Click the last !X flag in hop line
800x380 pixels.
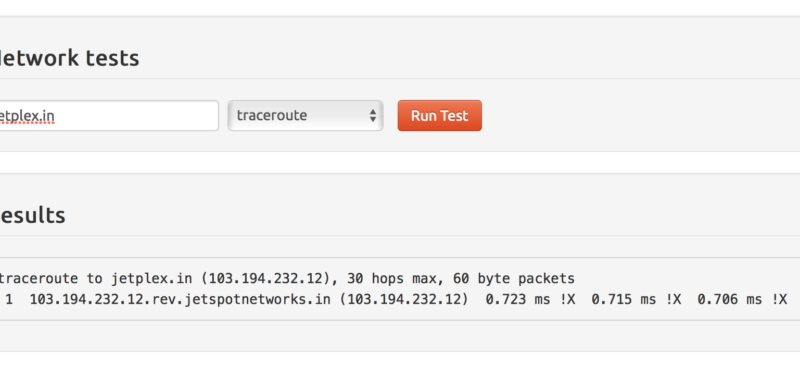pos(779,299)
